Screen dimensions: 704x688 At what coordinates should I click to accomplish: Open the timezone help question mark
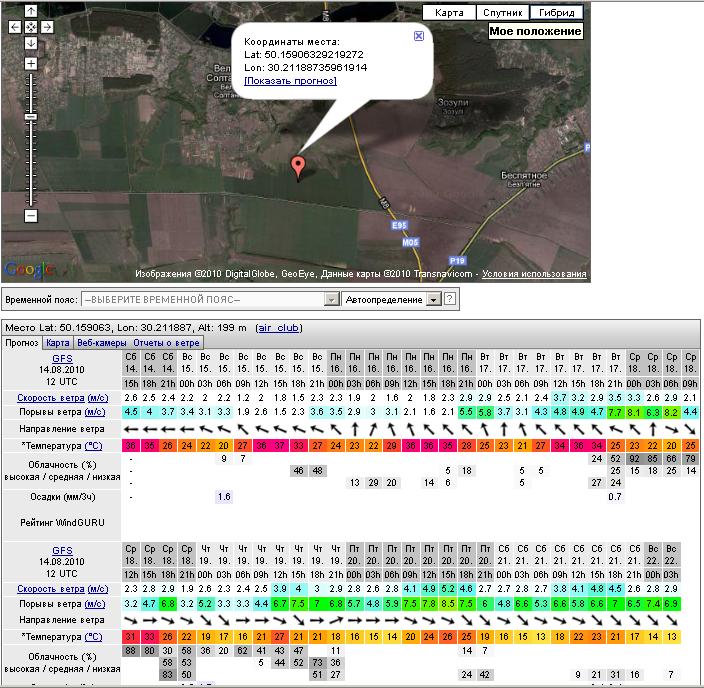450,299
